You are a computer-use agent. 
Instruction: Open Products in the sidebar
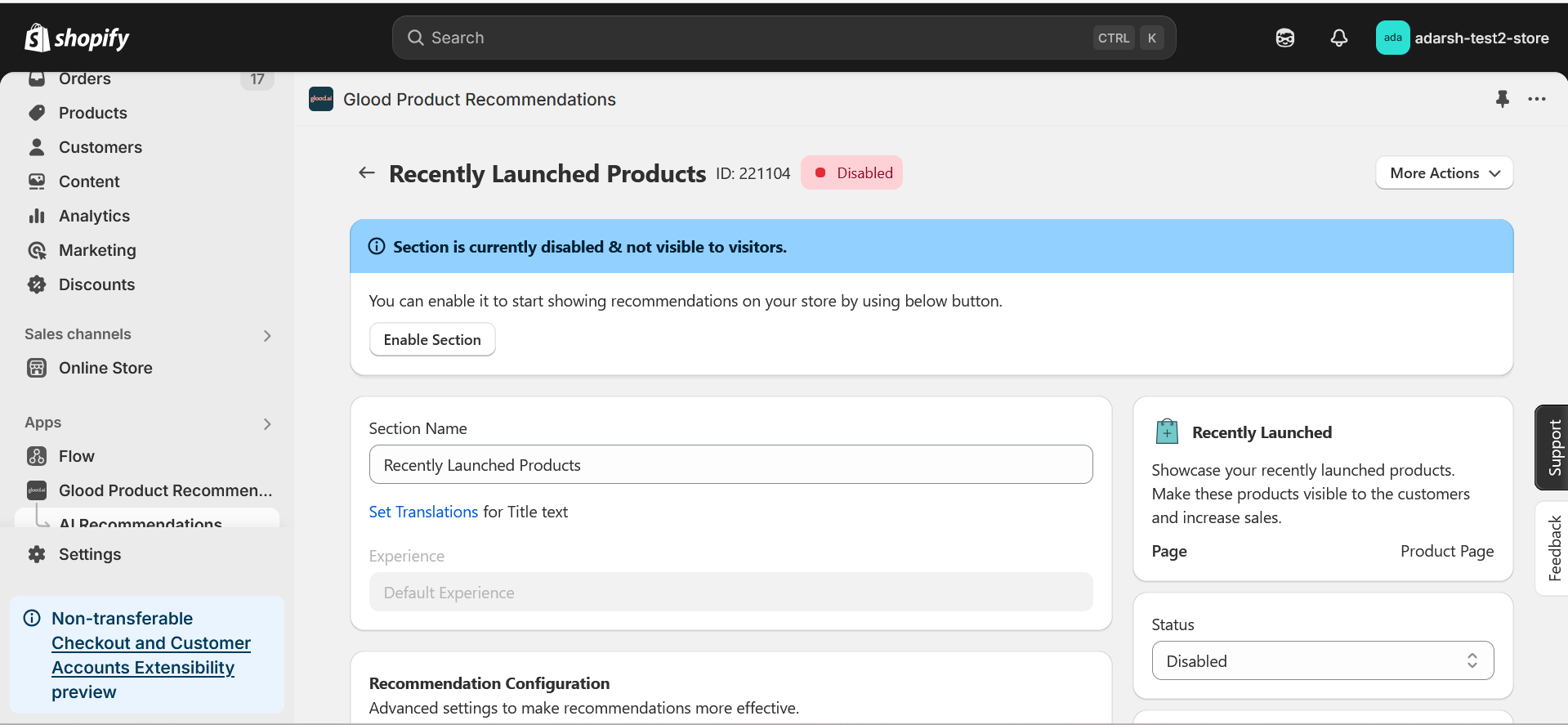pos(92,113)
